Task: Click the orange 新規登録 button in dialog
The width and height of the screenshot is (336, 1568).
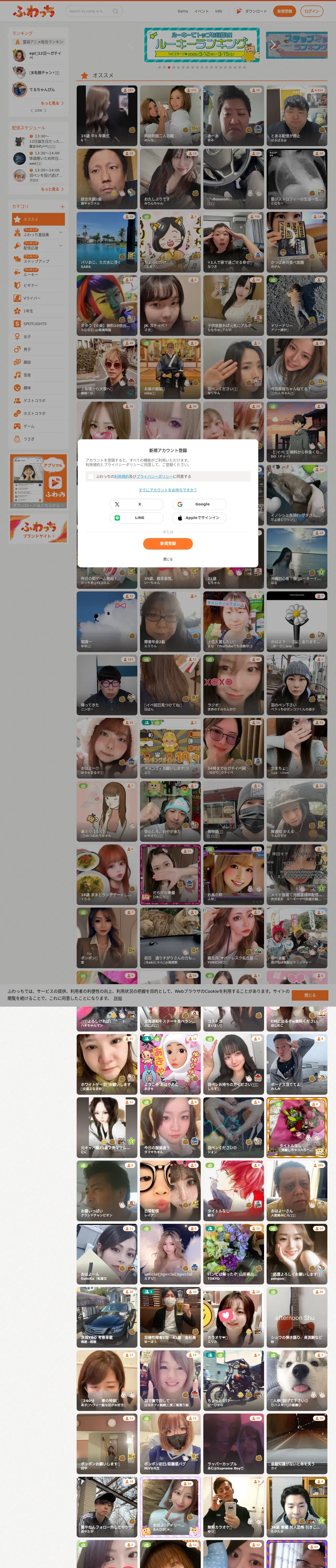Action: (x=168, y=544)
